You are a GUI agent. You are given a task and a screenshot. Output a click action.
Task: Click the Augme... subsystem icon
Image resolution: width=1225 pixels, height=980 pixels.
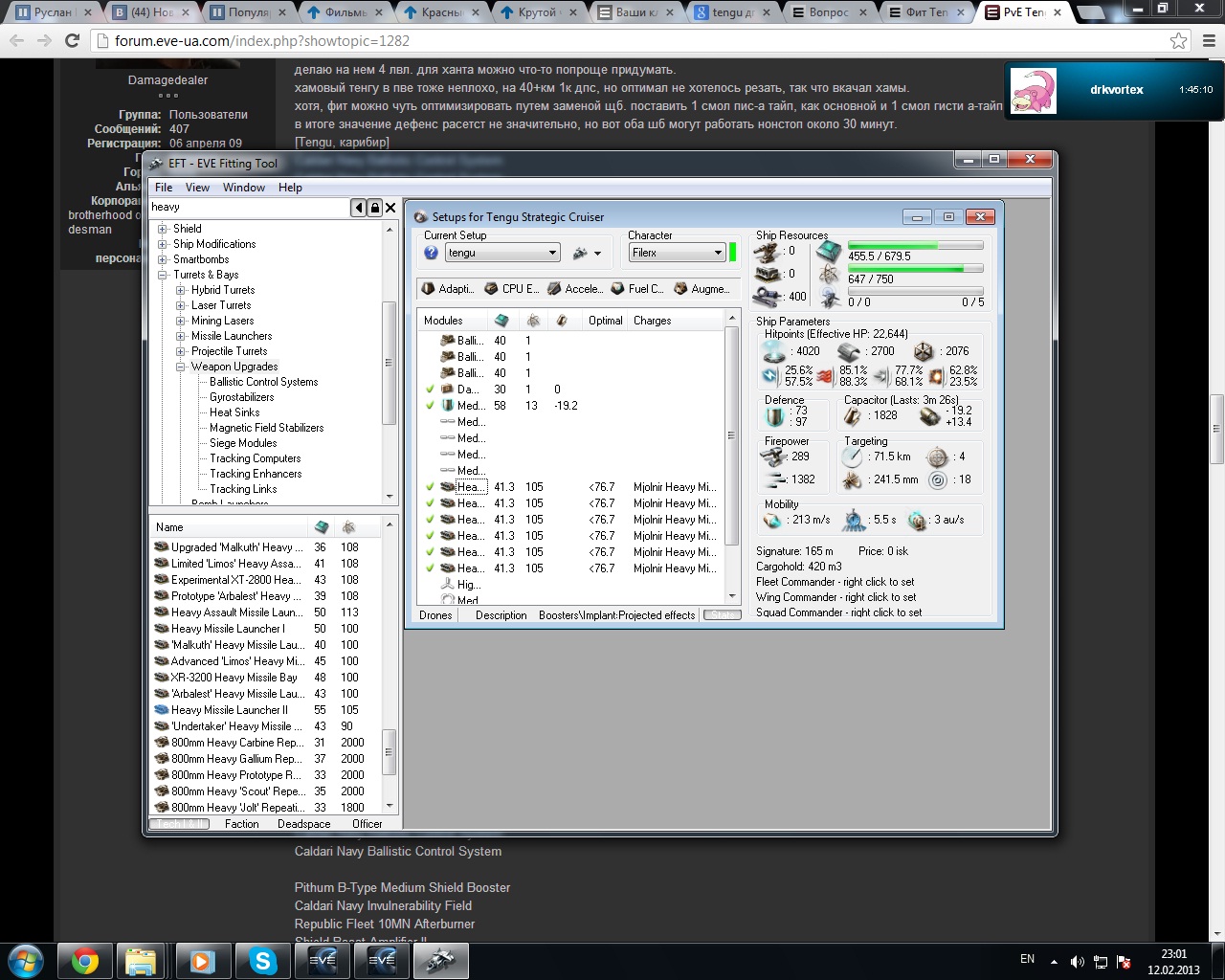click(680, 288)
